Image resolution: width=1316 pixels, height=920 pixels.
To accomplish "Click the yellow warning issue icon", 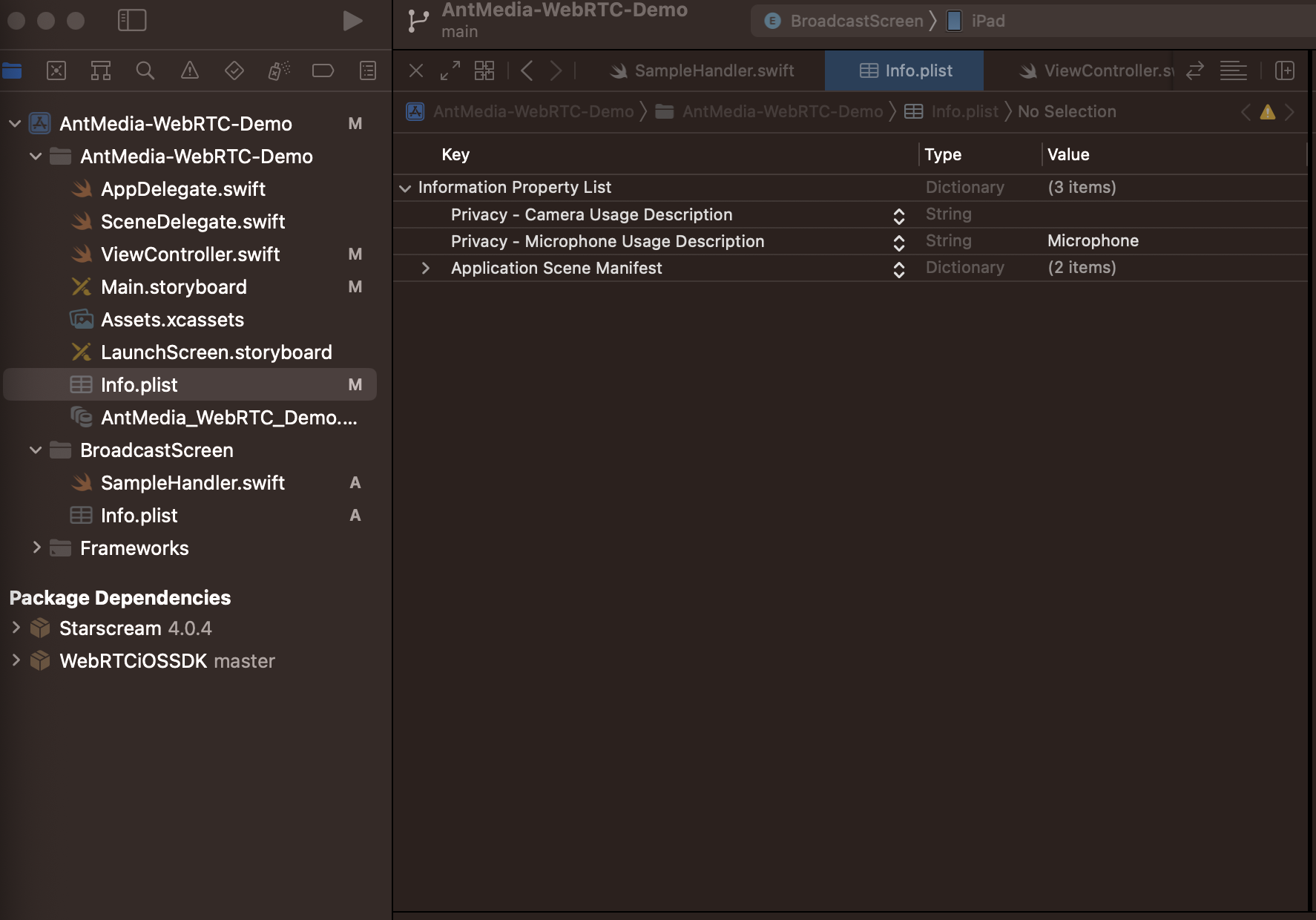I will click(1268, 112).
